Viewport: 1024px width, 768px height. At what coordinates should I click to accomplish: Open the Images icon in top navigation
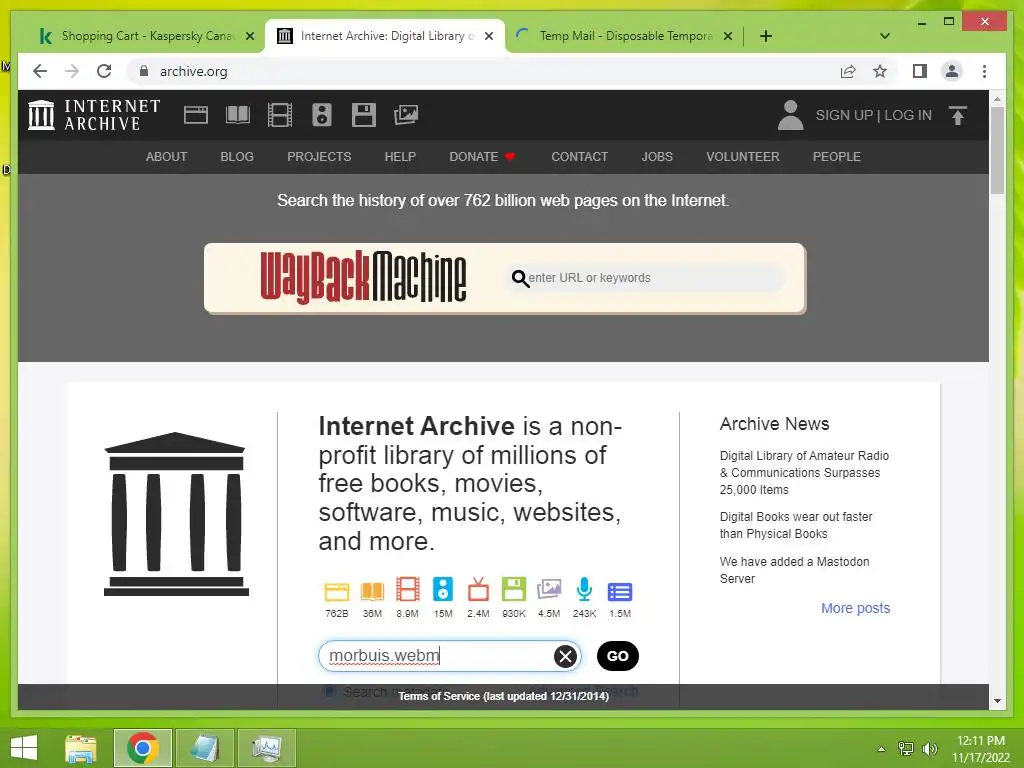[x=406, y=115]
